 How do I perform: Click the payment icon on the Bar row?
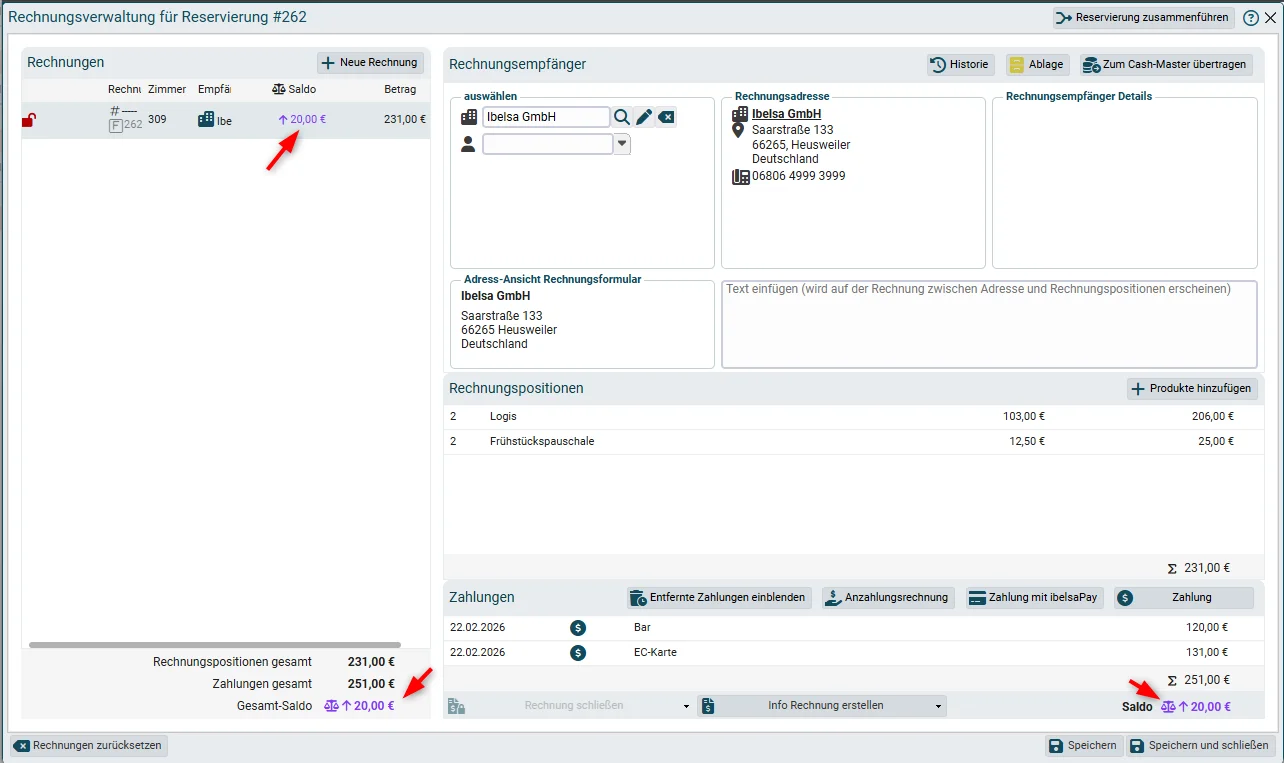pos(578,628)
